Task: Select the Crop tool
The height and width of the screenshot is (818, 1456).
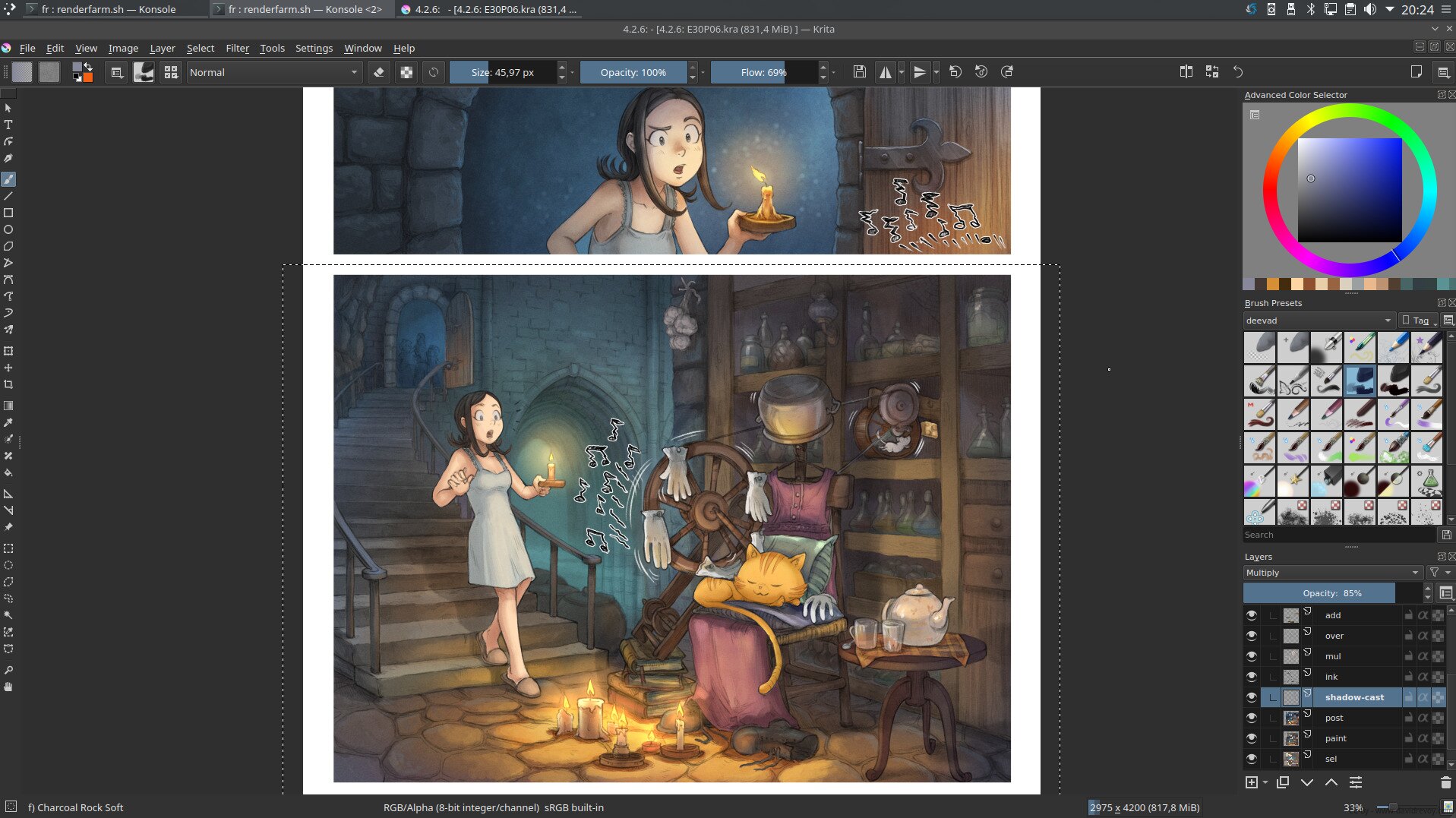Action: pyautogui.click(x=8, y=384)
